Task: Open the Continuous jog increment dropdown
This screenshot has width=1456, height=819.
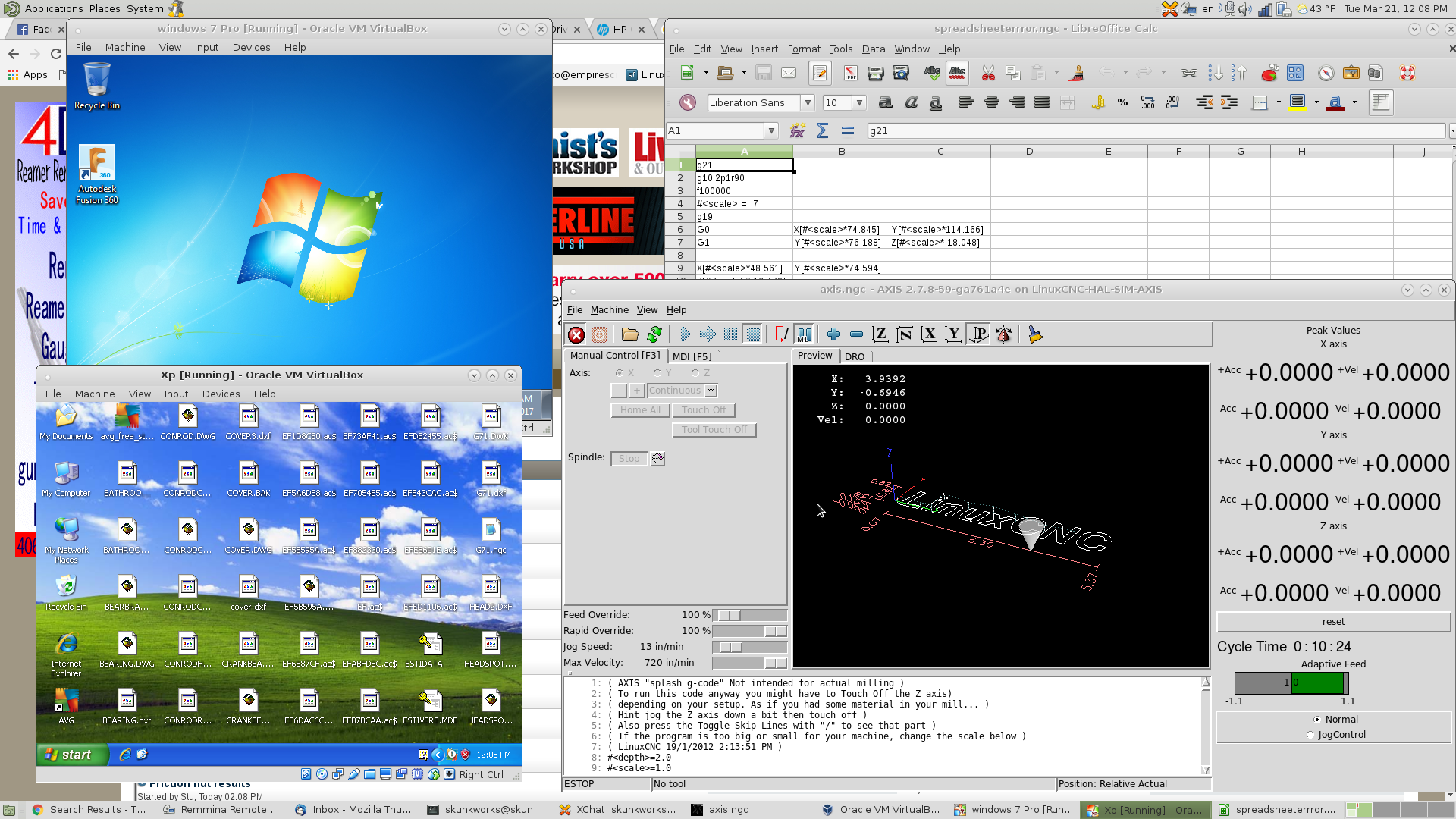Action: pyautogui.click(x=711, y=391)
